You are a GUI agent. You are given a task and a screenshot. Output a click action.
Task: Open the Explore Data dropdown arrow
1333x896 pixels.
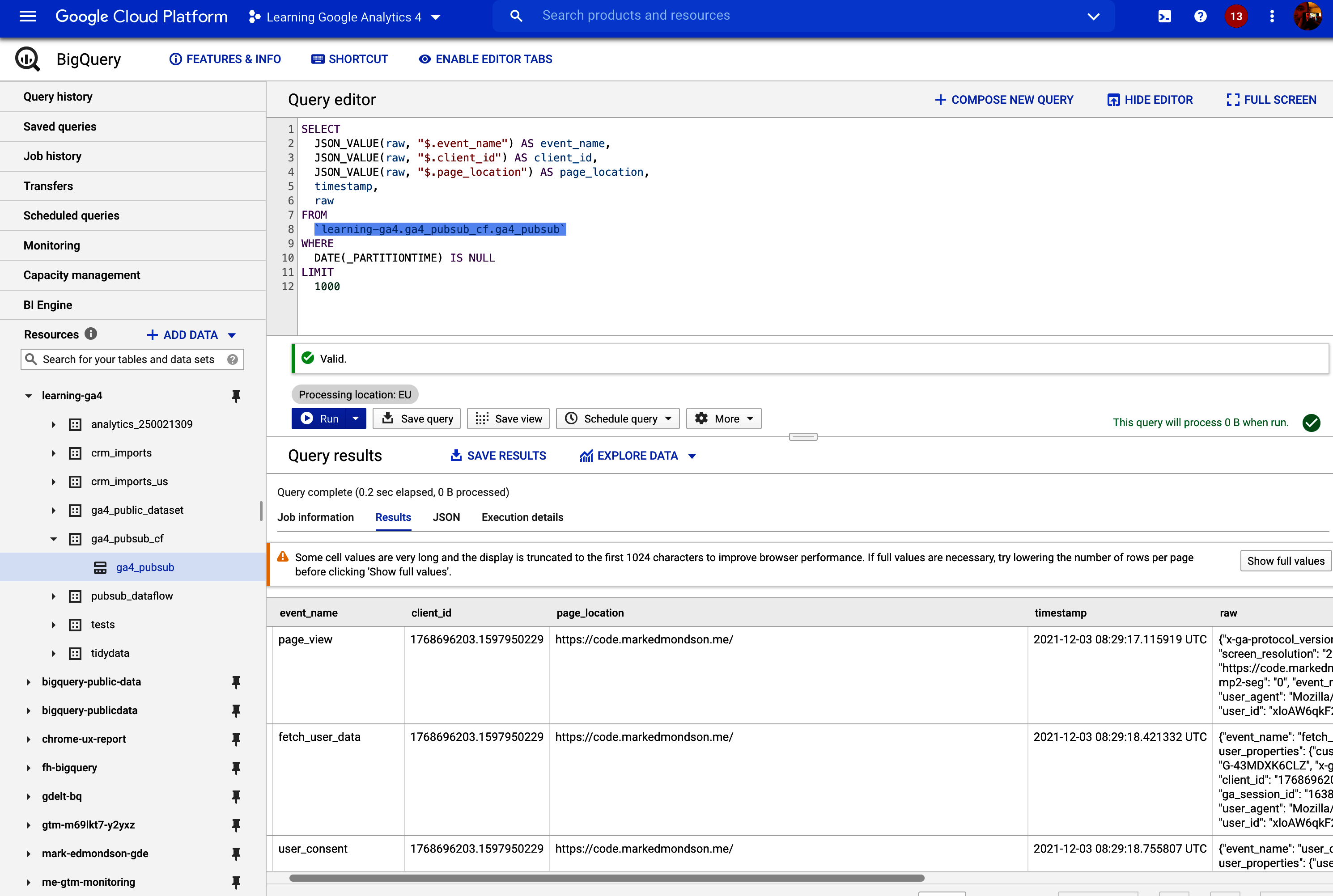click(x=692, y=456)
